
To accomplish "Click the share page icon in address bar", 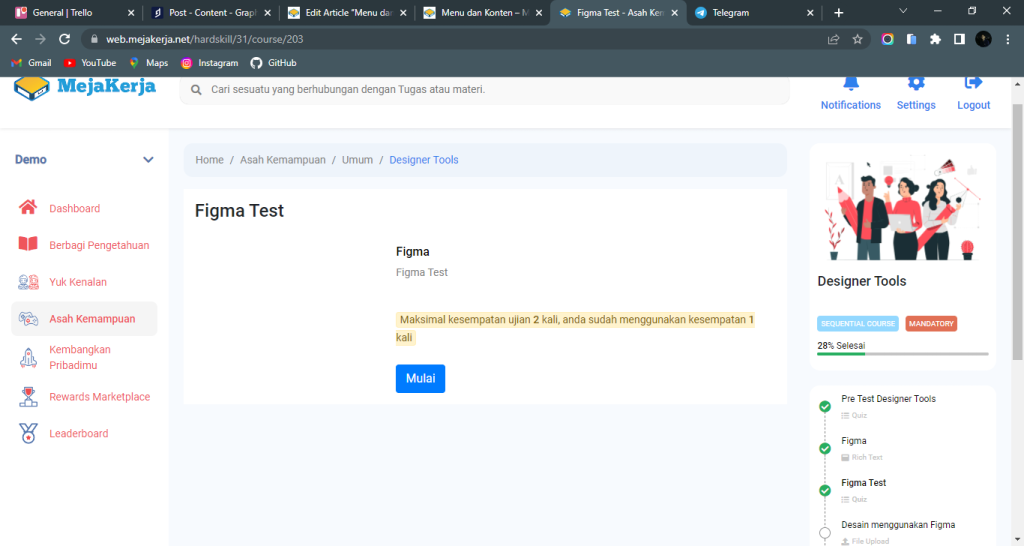I will click(833, 39).
